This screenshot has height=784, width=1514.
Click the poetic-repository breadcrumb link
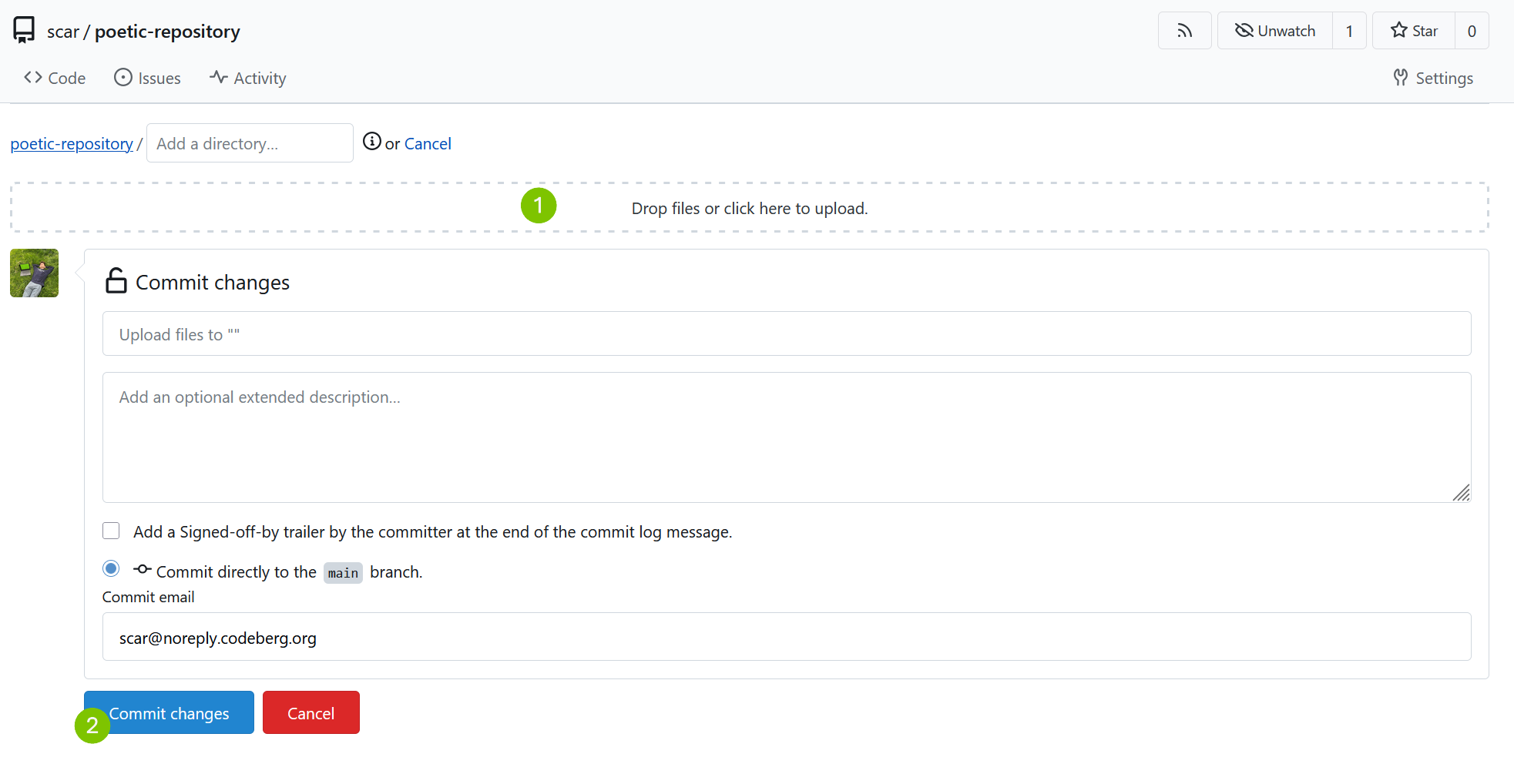click(x=72, y=144)
